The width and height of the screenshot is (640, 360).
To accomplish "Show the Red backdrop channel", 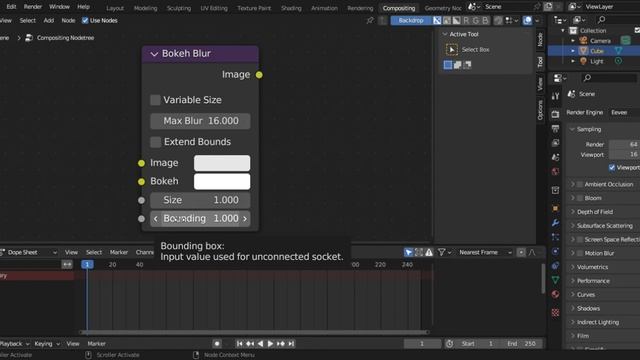I will coord(466,20).
